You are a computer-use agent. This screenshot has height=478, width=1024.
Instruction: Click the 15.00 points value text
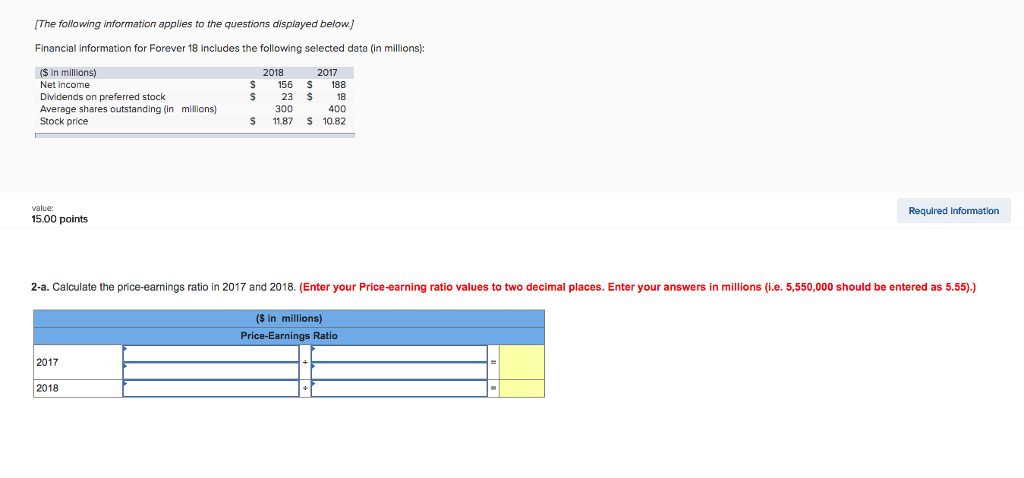pyautogui.click(x=59, y=219)
